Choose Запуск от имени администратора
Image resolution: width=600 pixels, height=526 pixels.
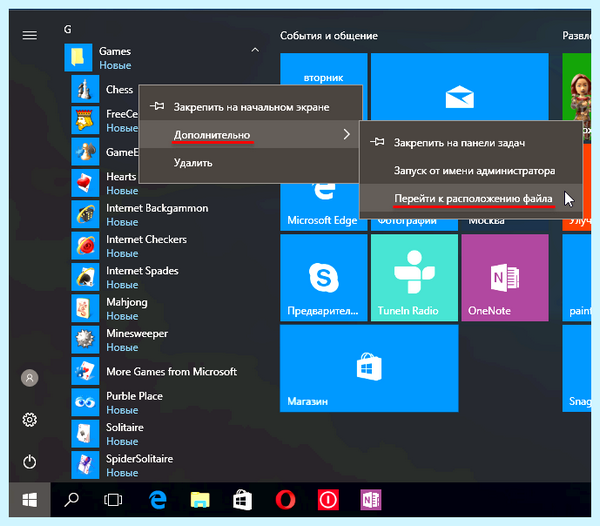click(471, 171)
